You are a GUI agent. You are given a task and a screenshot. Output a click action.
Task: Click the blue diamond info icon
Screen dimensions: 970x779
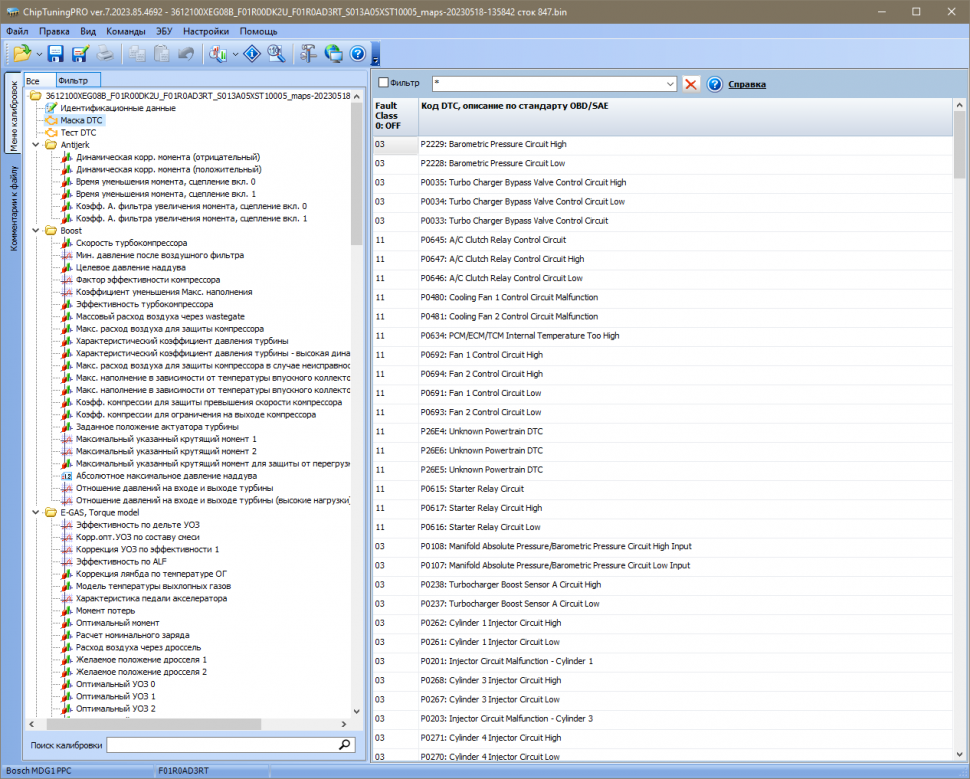253,54
